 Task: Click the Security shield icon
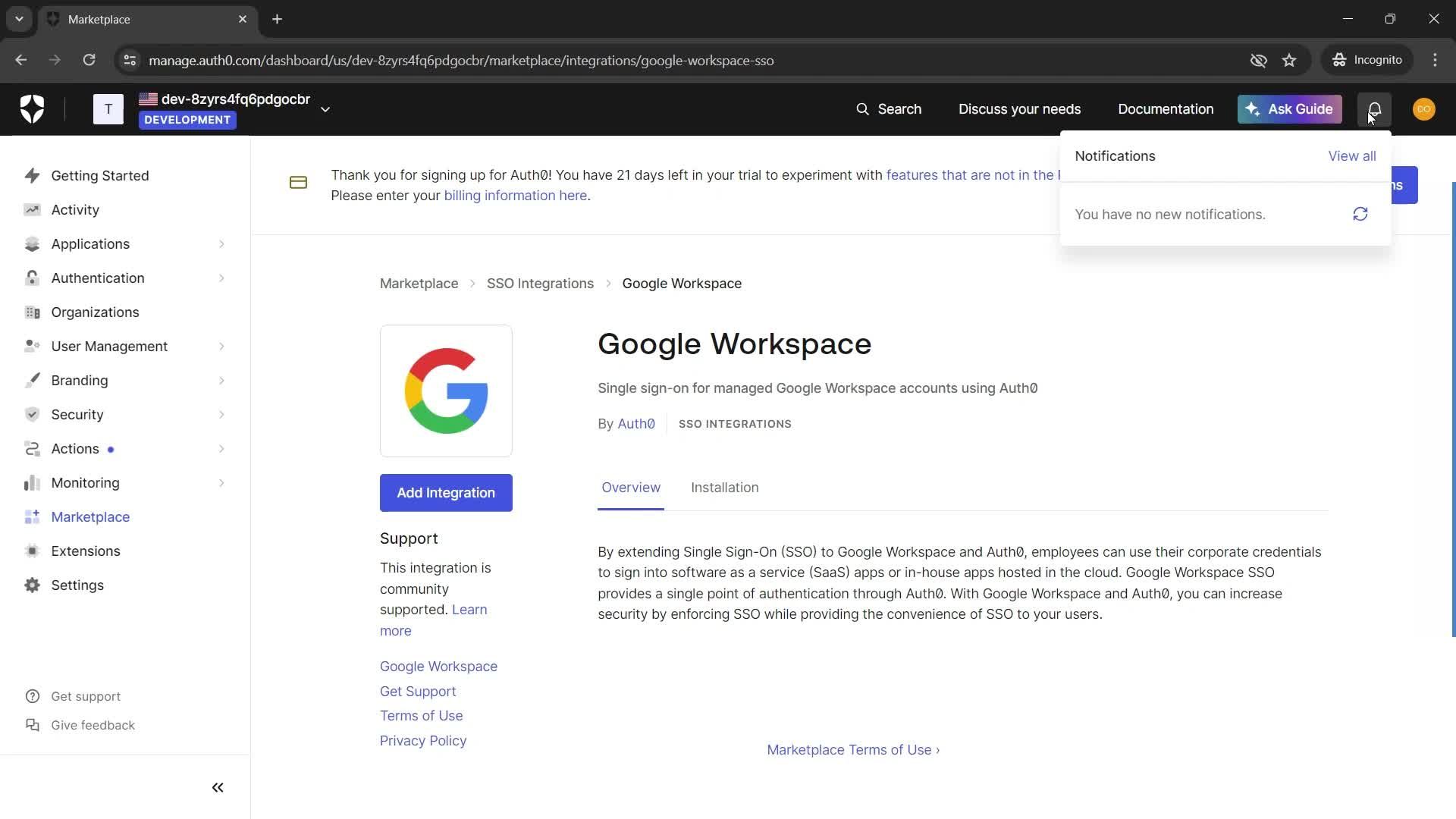(32, 415)
